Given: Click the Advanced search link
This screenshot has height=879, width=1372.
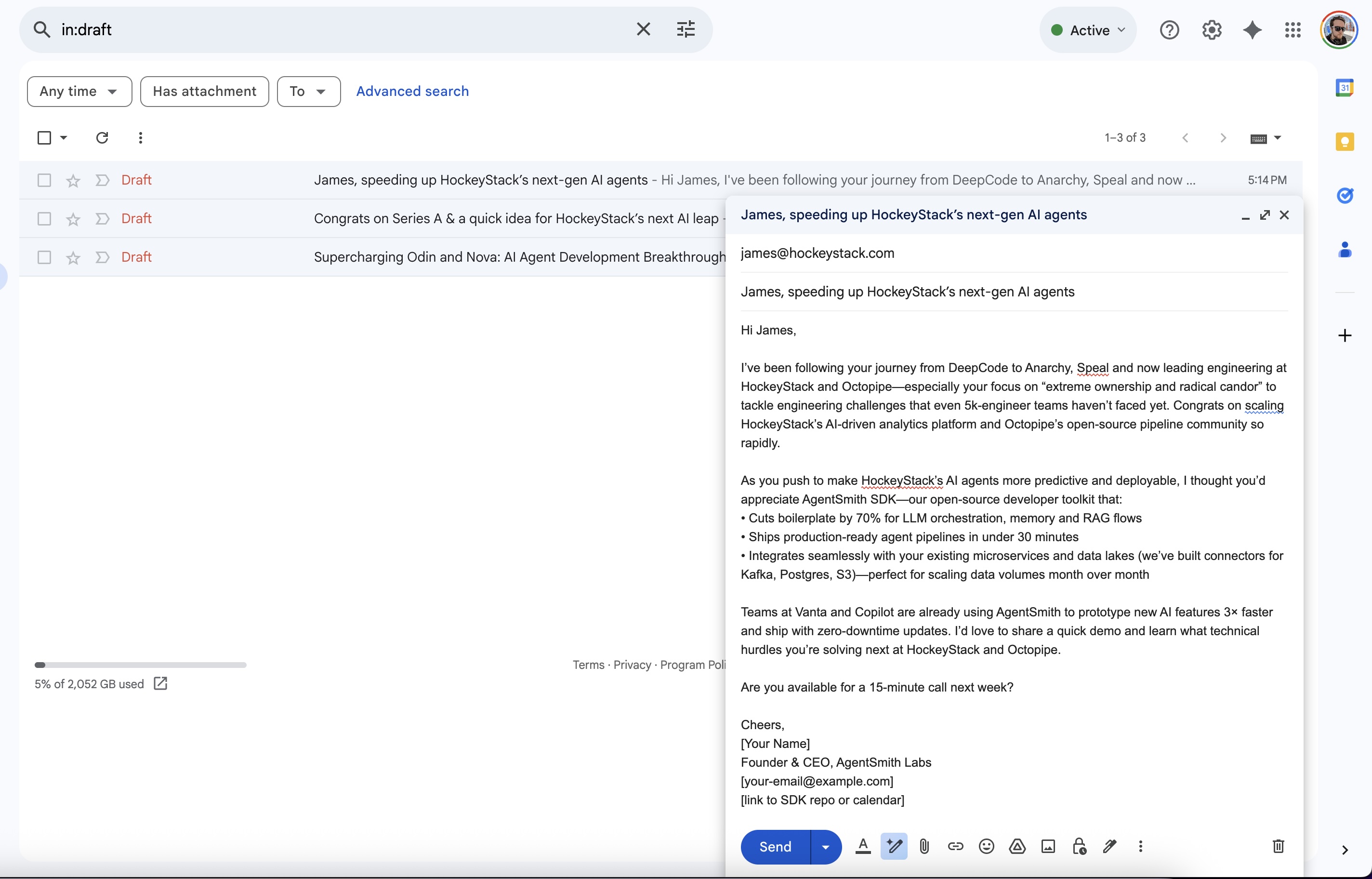Looking at the screenshot, I should (x=412, y=92).
